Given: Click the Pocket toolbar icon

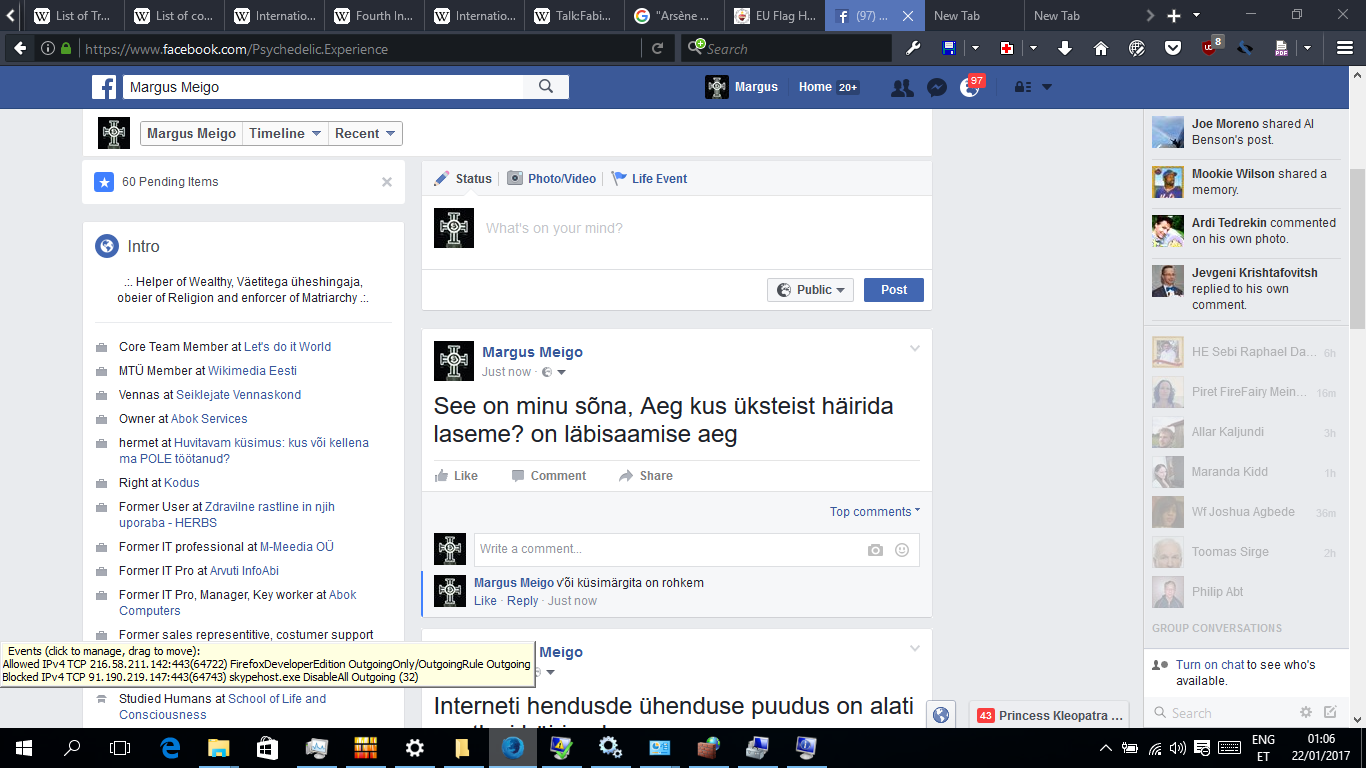Looking at the screenshot, I should click(1173, 48).
